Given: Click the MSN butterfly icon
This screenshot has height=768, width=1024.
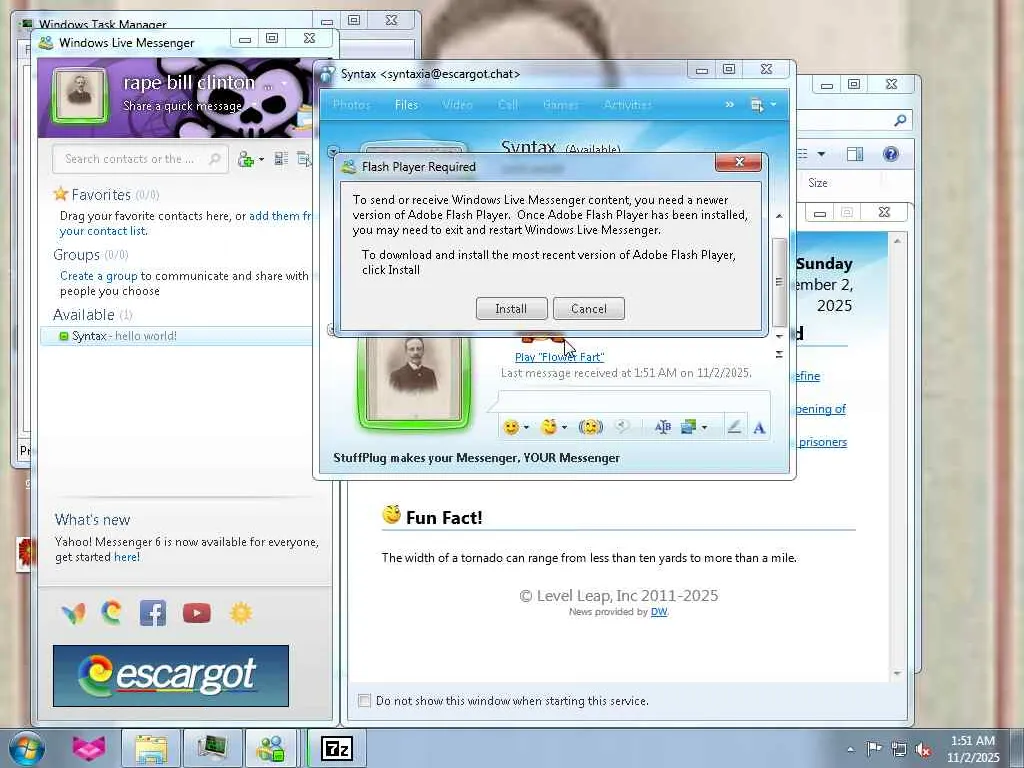Looking at the screenshot, I should tap(74, 613).
